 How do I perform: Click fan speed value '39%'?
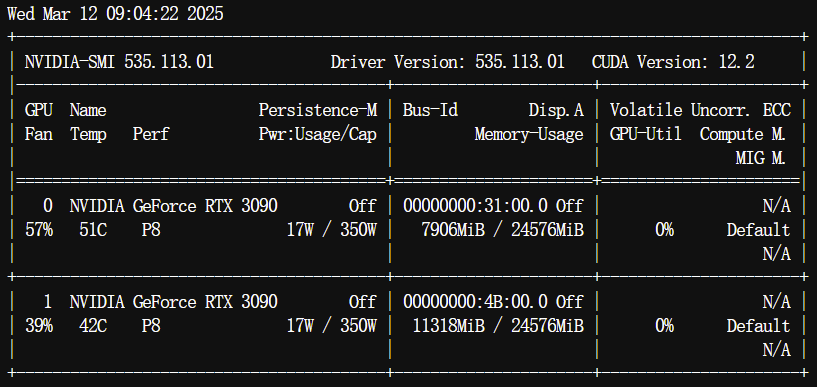(x=39, y=327)
